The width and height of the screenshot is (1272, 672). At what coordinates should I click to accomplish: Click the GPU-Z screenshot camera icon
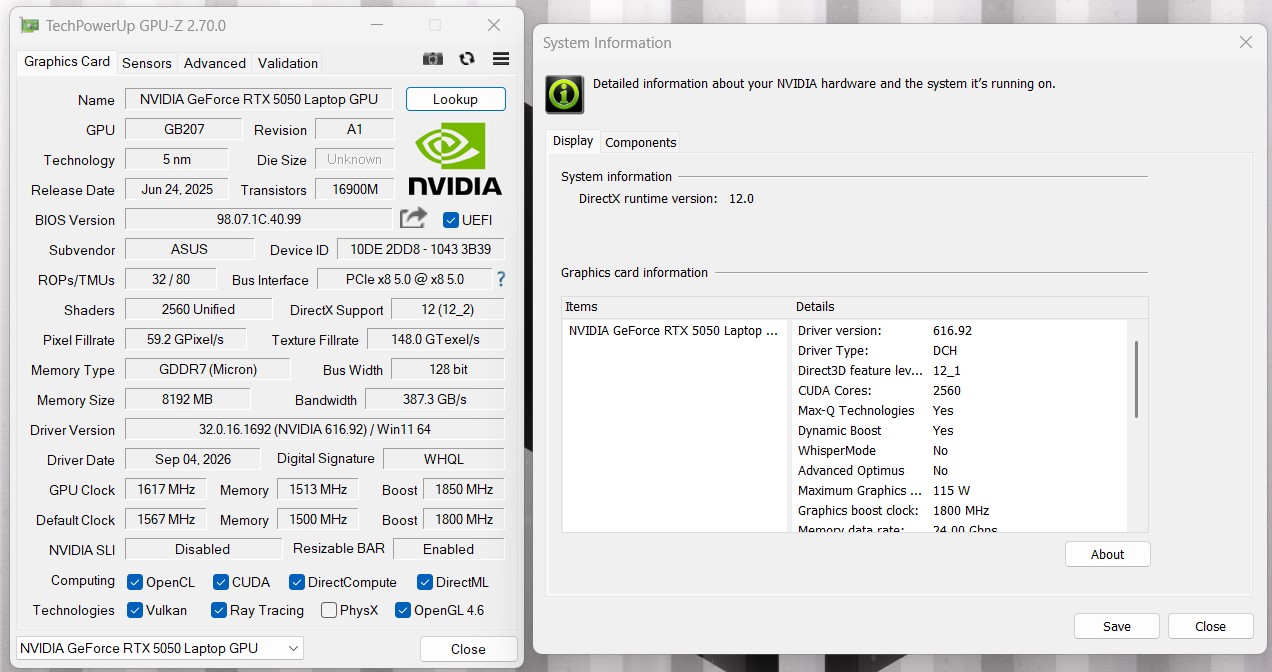pyautogui.click(x=432, y=59)
